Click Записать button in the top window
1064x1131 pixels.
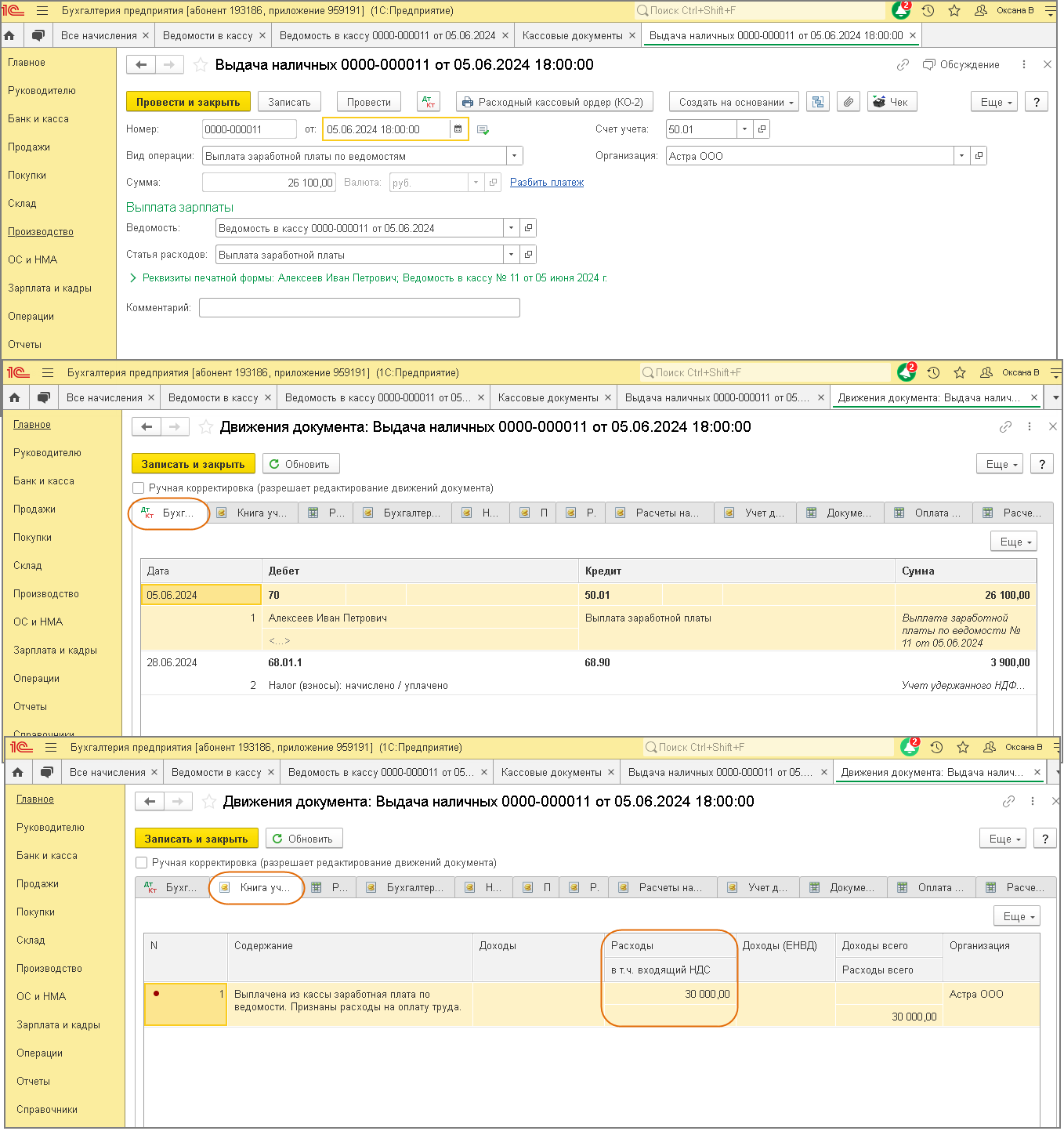click(x=289, y=102)
